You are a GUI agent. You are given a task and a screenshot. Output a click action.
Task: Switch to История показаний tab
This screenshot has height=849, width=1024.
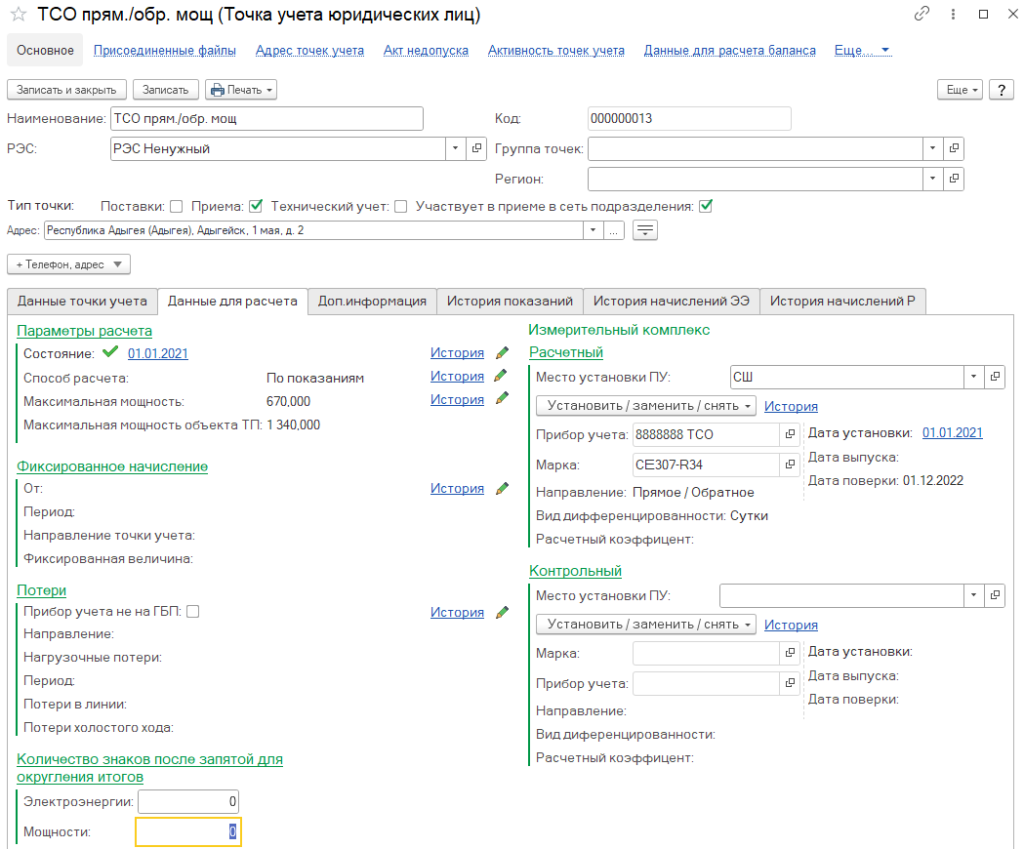[509, 301]
